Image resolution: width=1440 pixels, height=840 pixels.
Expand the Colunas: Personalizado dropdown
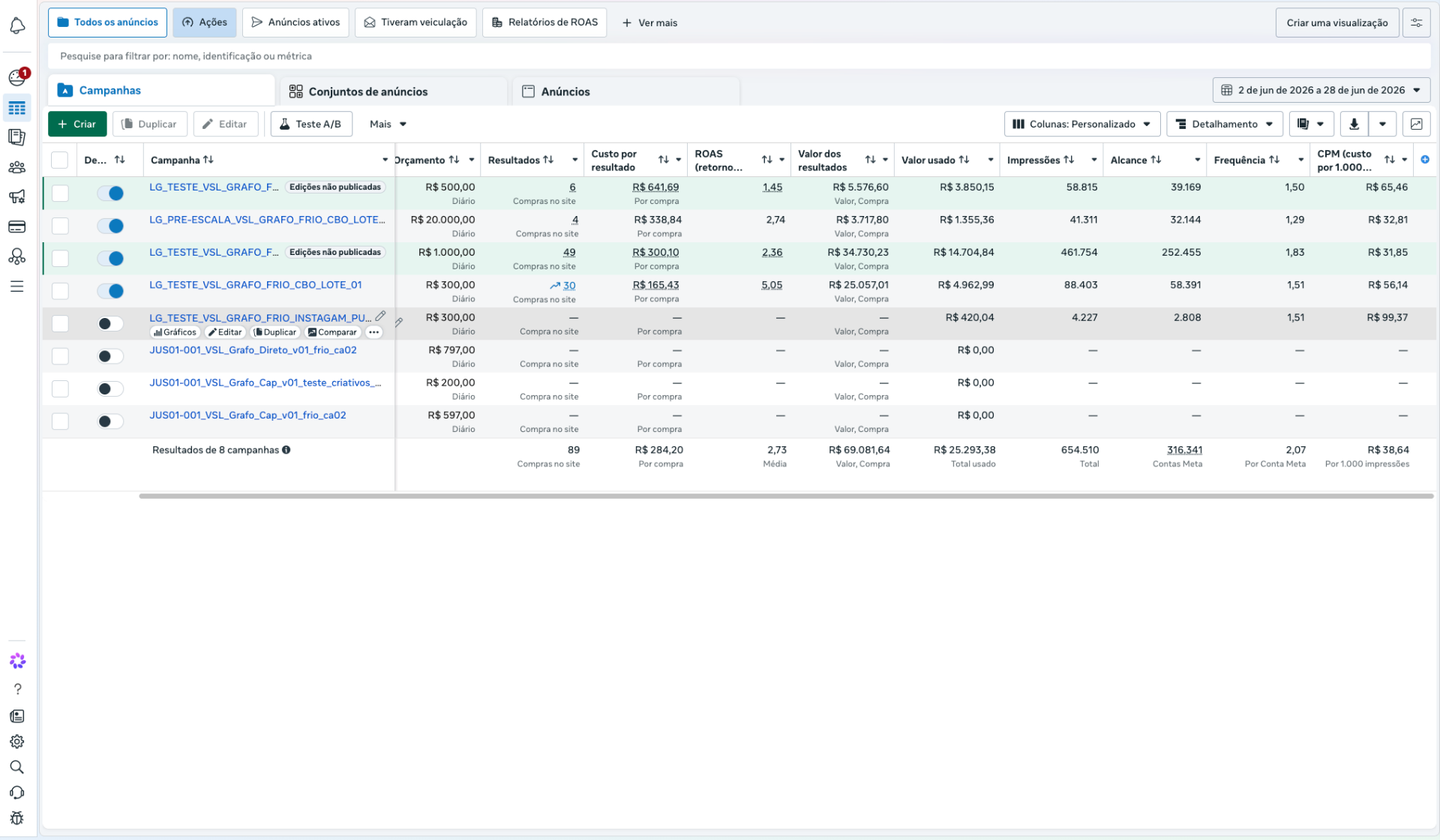(1081, 124)
